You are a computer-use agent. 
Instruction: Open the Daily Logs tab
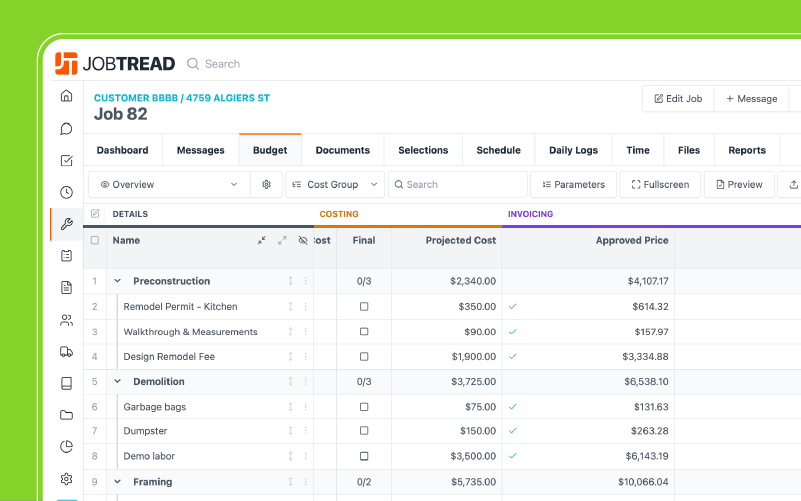[573, 150]
